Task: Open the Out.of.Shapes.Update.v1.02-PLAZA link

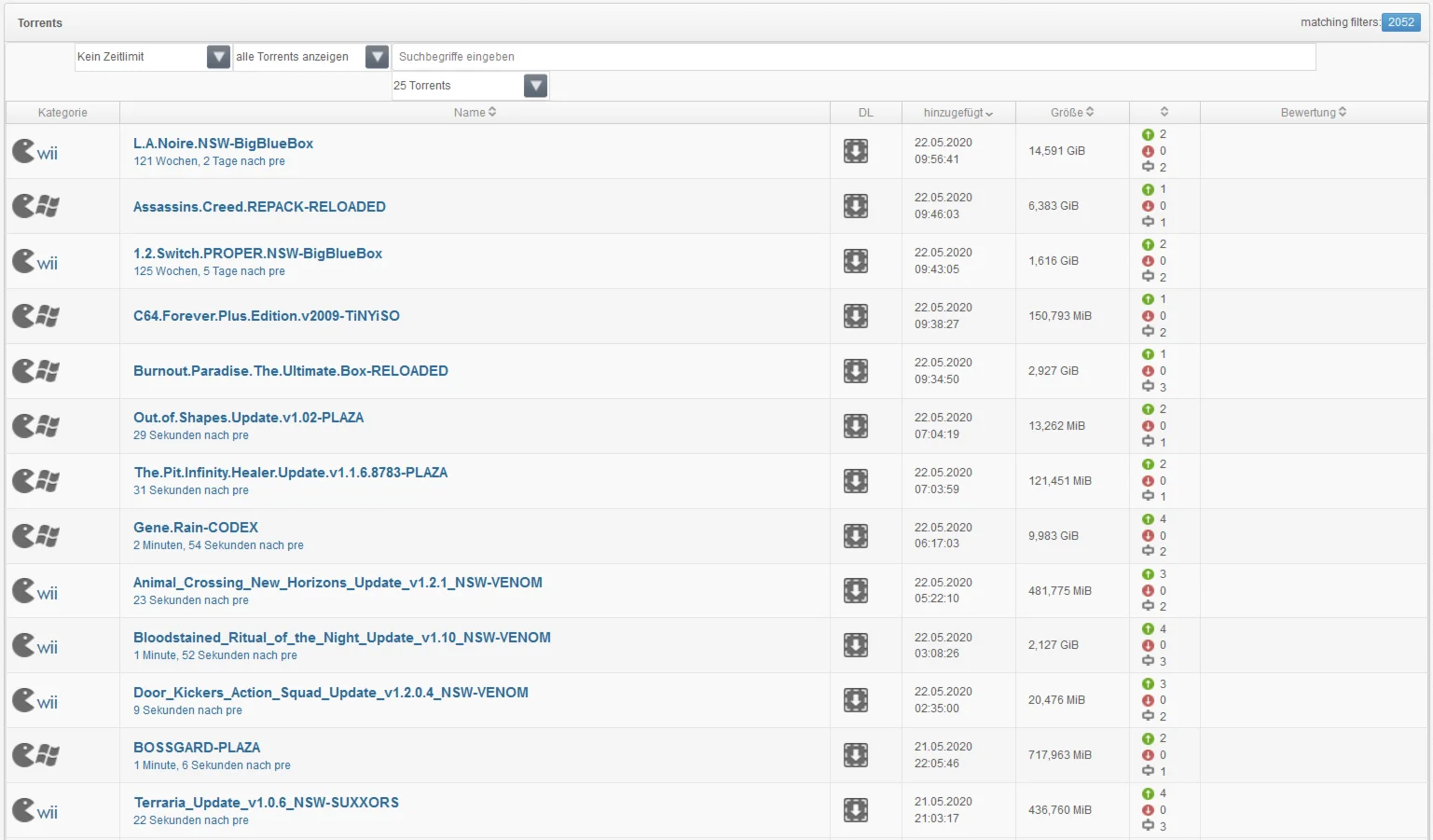Action: 248,418
